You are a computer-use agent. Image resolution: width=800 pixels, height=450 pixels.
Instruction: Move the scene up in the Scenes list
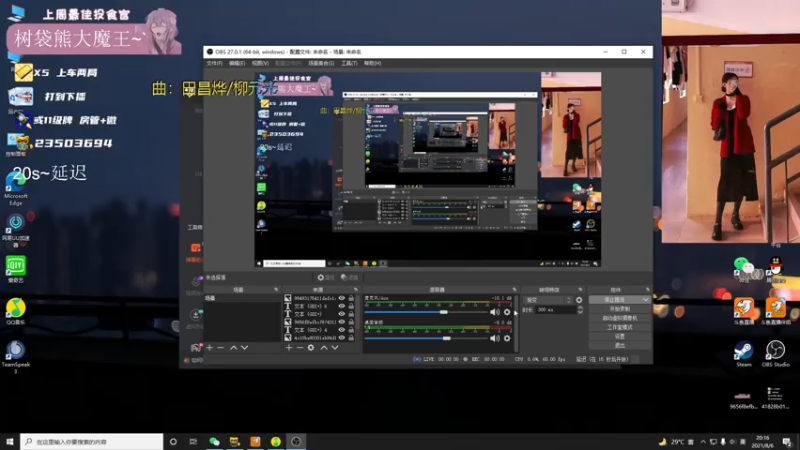pos(233,347)
